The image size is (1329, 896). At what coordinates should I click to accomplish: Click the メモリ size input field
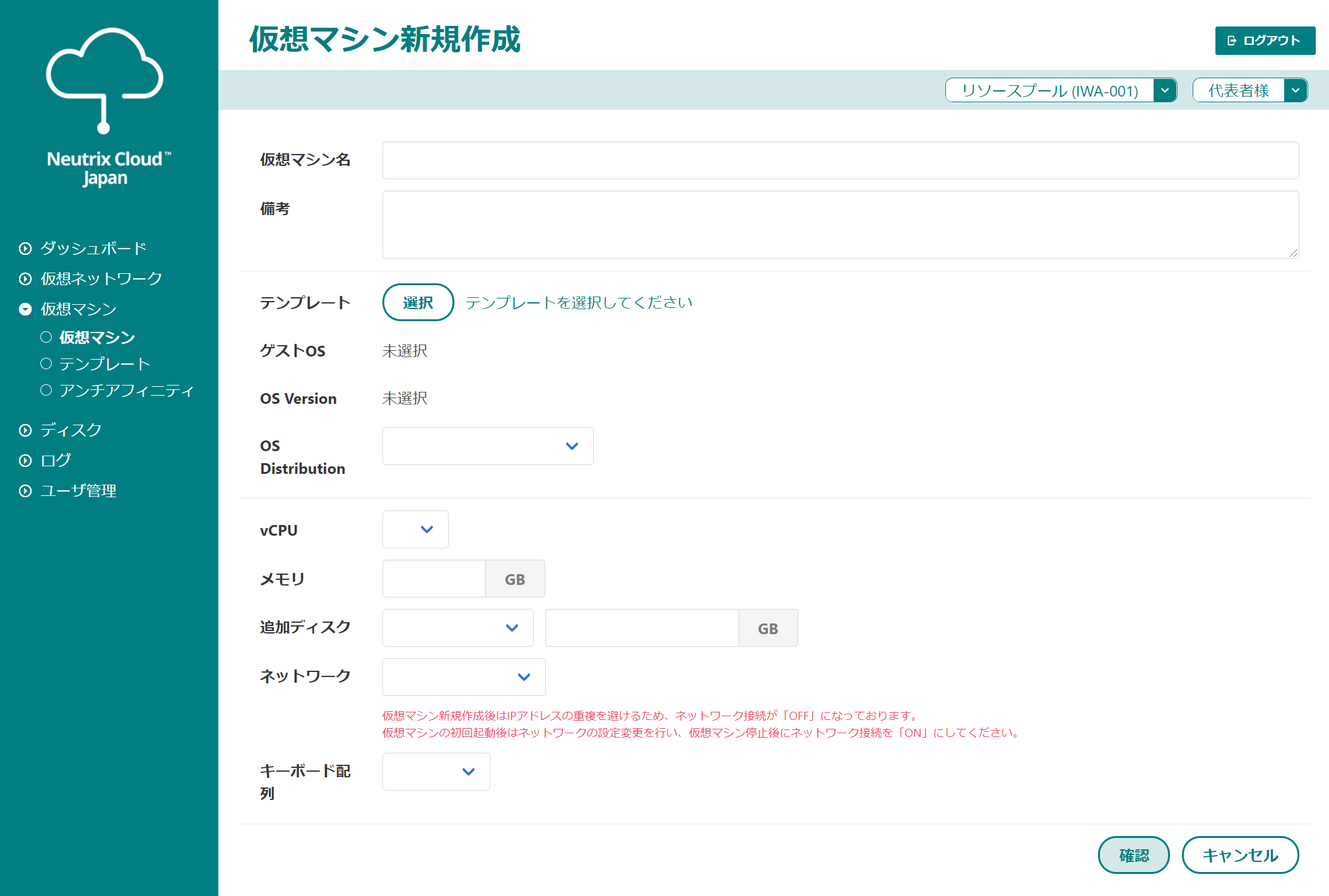coord(434,579)
